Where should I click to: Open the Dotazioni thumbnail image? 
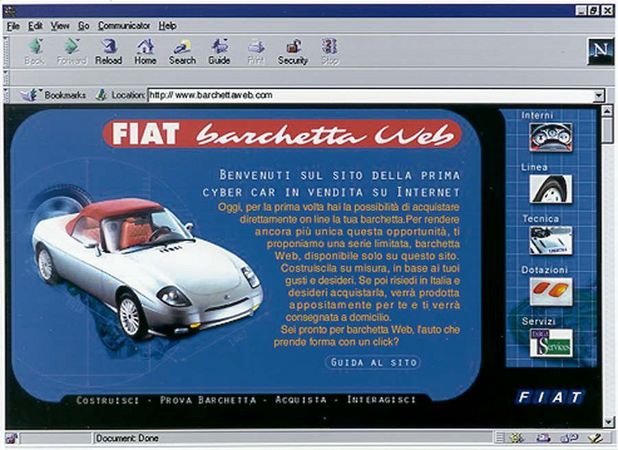point(550,292)
